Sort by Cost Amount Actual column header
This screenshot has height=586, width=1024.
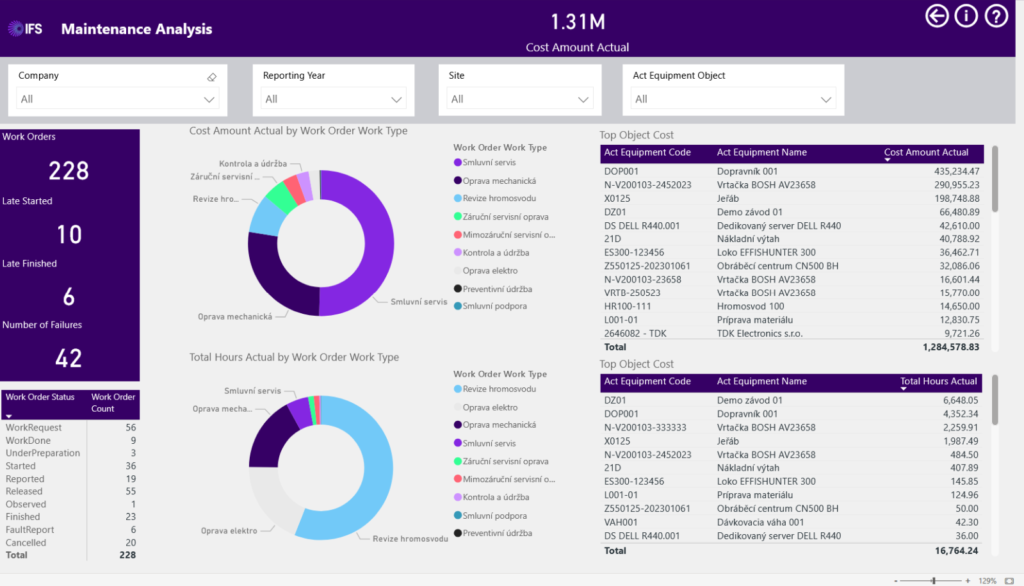coord(926,153)
